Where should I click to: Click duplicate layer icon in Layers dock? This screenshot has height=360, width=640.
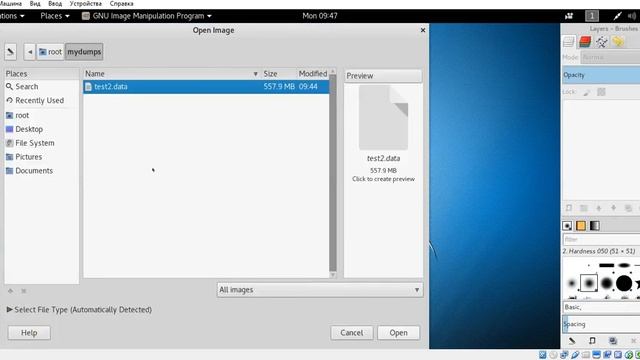pyautogui.click(x=628, y=208)
